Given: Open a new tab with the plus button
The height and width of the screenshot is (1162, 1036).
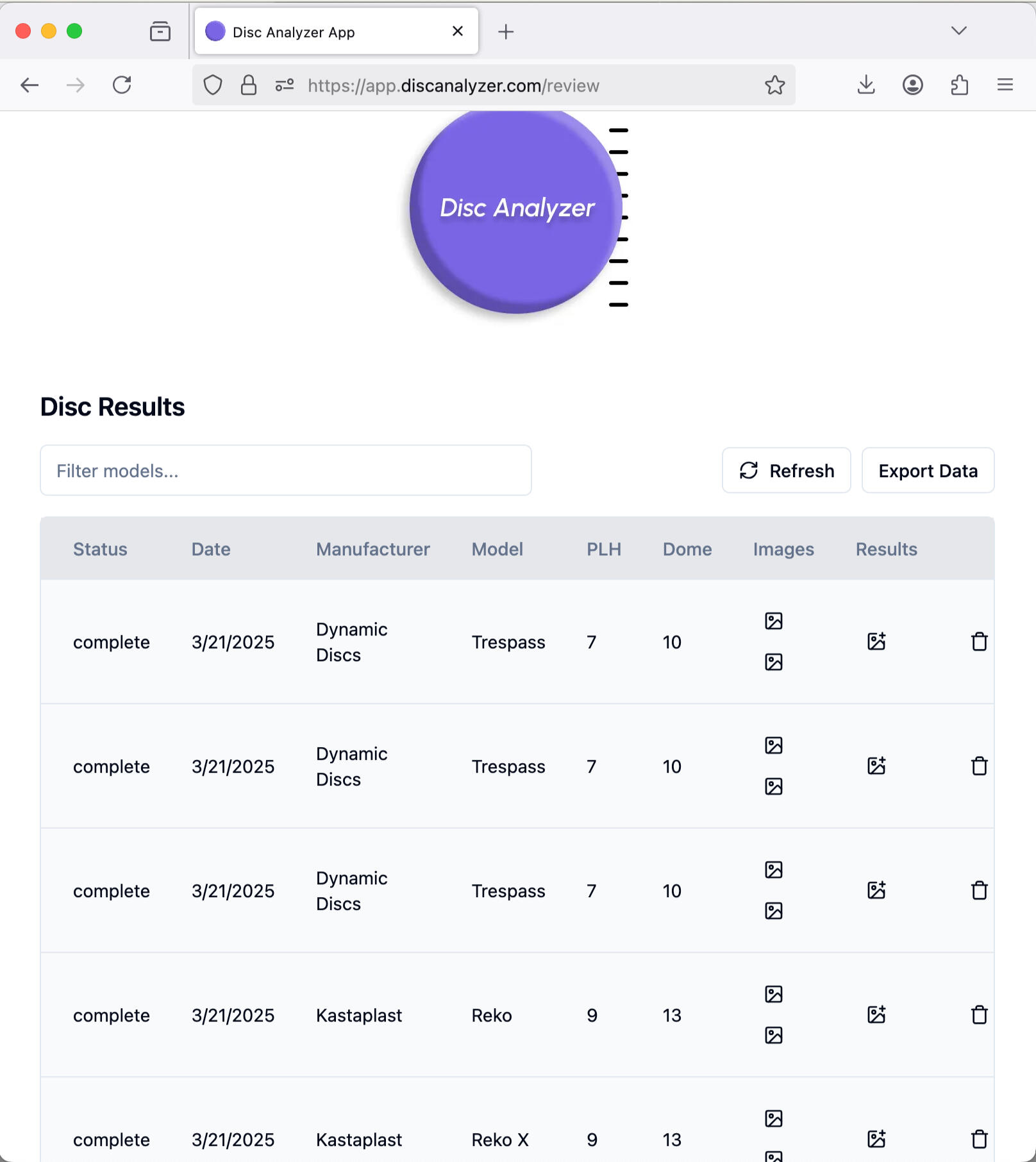Looking at the screenshot, I should 506,31.
